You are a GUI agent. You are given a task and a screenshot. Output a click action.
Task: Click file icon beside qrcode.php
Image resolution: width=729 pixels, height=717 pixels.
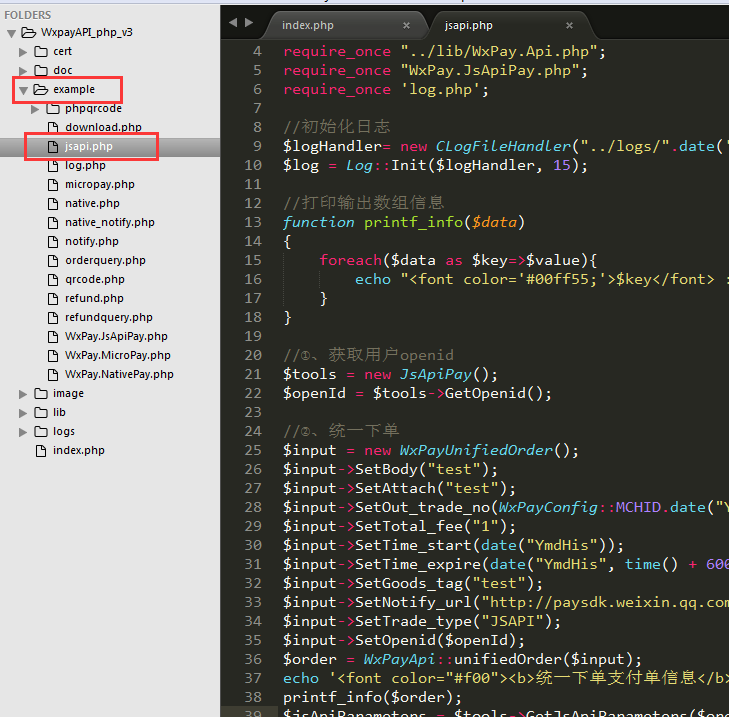point(53,280)
